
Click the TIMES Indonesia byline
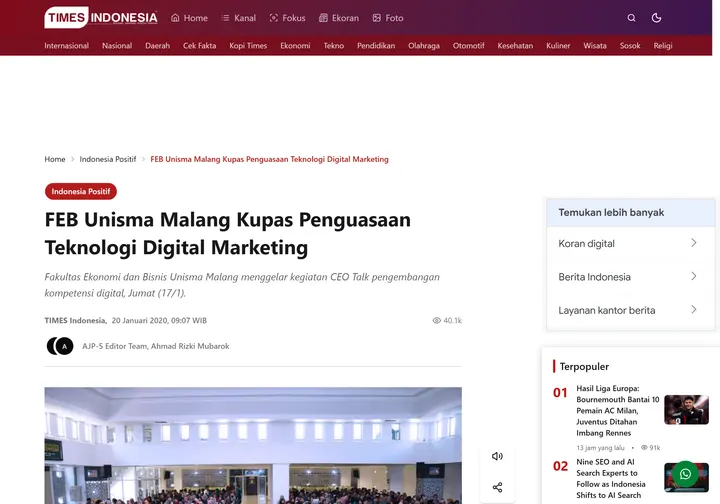point(75,320)
